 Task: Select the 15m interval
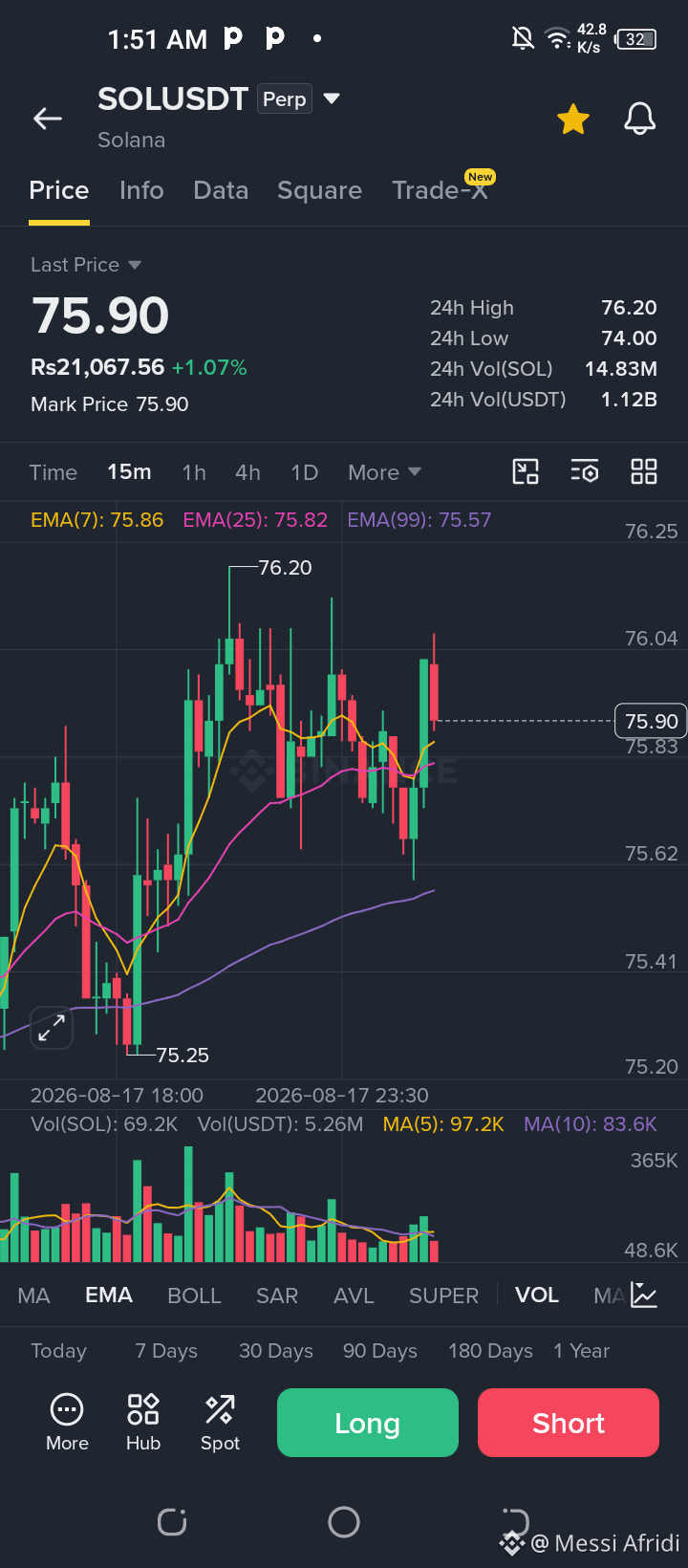click(129, 472)
